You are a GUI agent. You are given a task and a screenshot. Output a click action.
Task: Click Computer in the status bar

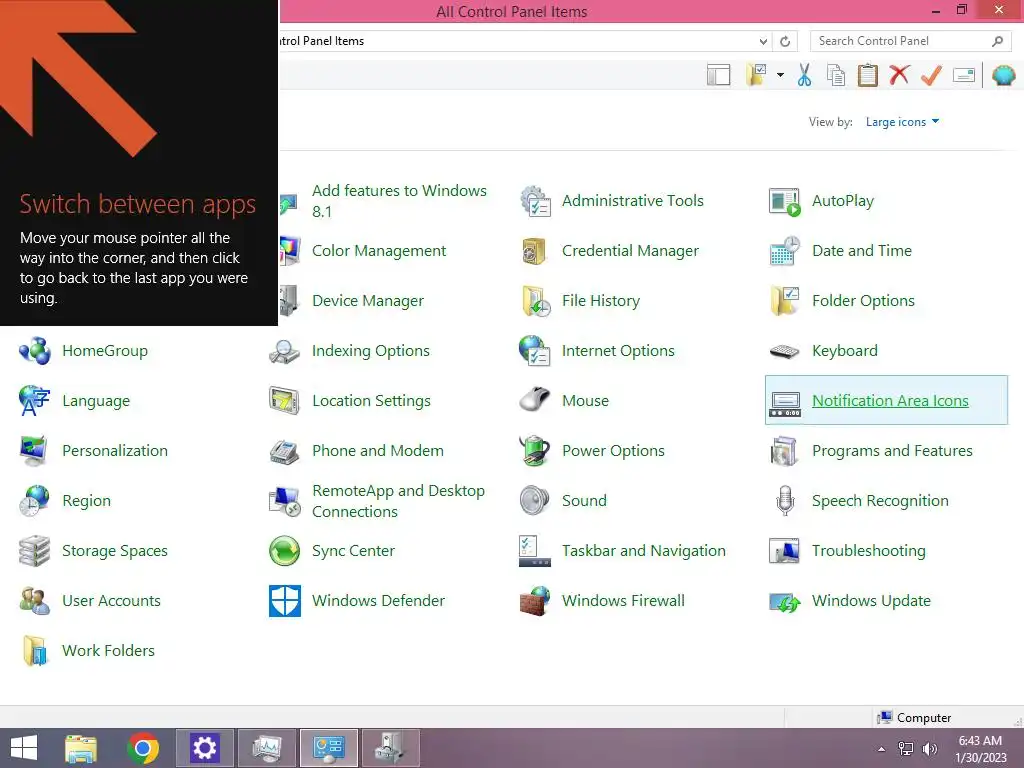(914, 718)
